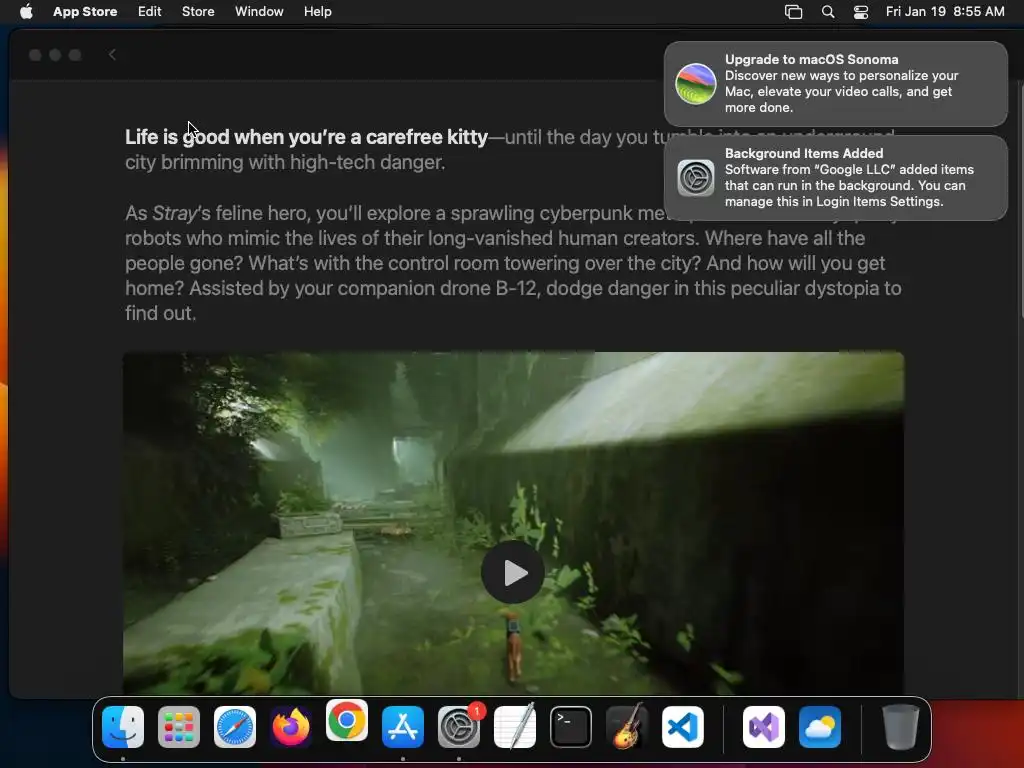Click the headline "Life is good when you're a carefree kitty"
Image resolution: width=1024 pixels, height=768 pixels.
click(x=306, y=137)
